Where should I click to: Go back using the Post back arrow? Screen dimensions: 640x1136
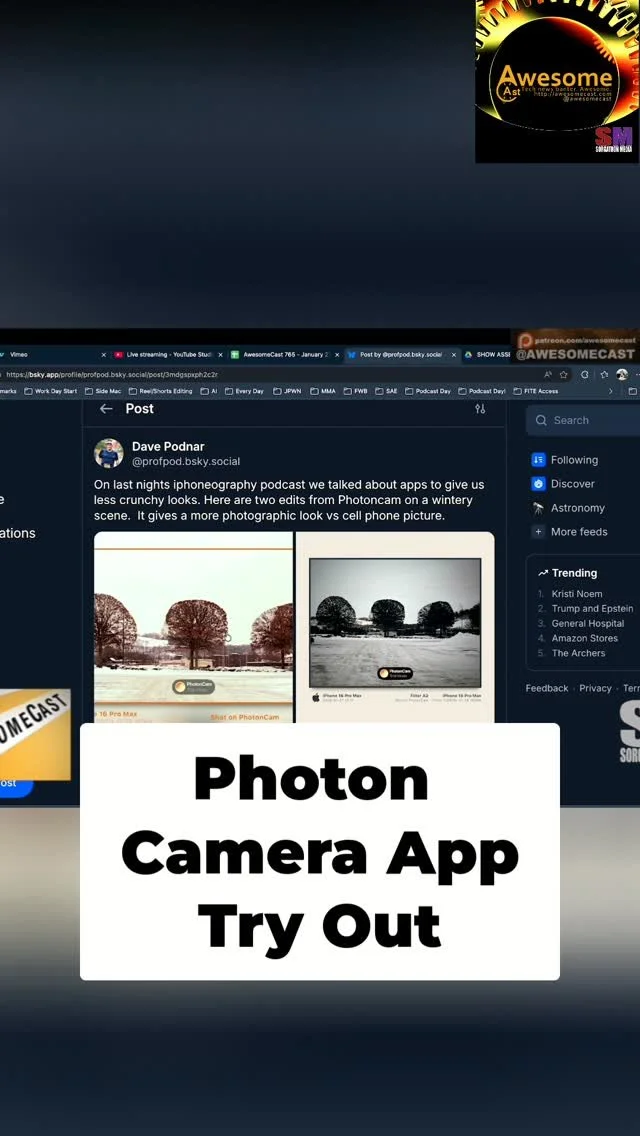[106, 409]
